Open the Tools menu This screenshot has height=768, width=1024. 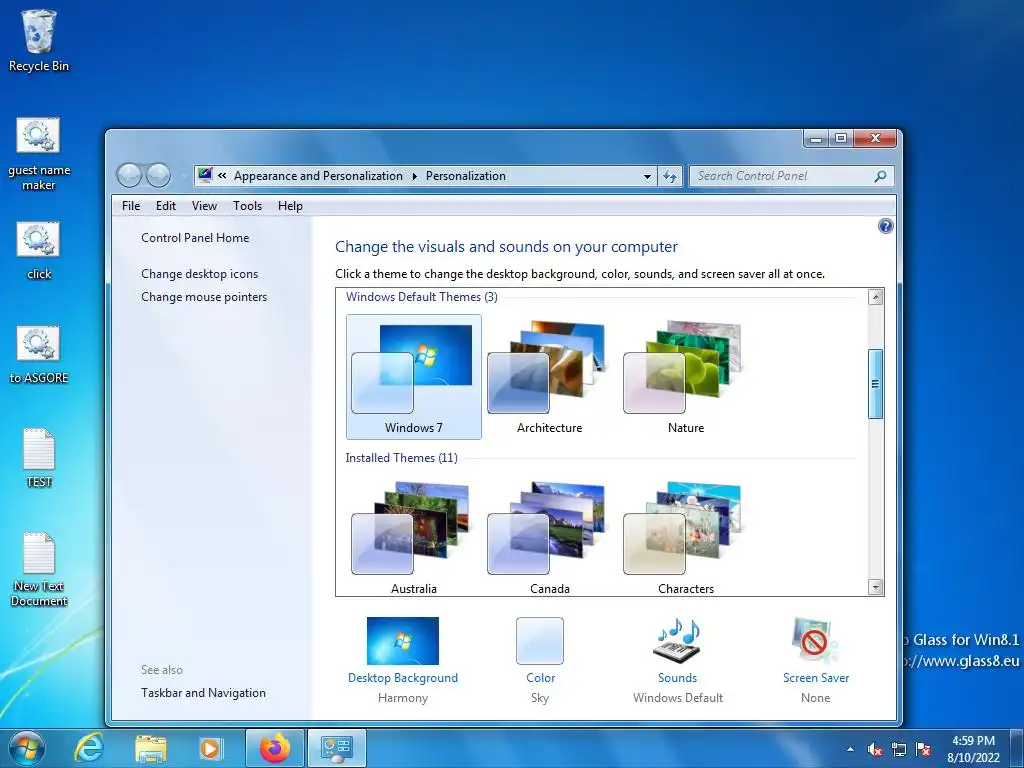(248, 206)
